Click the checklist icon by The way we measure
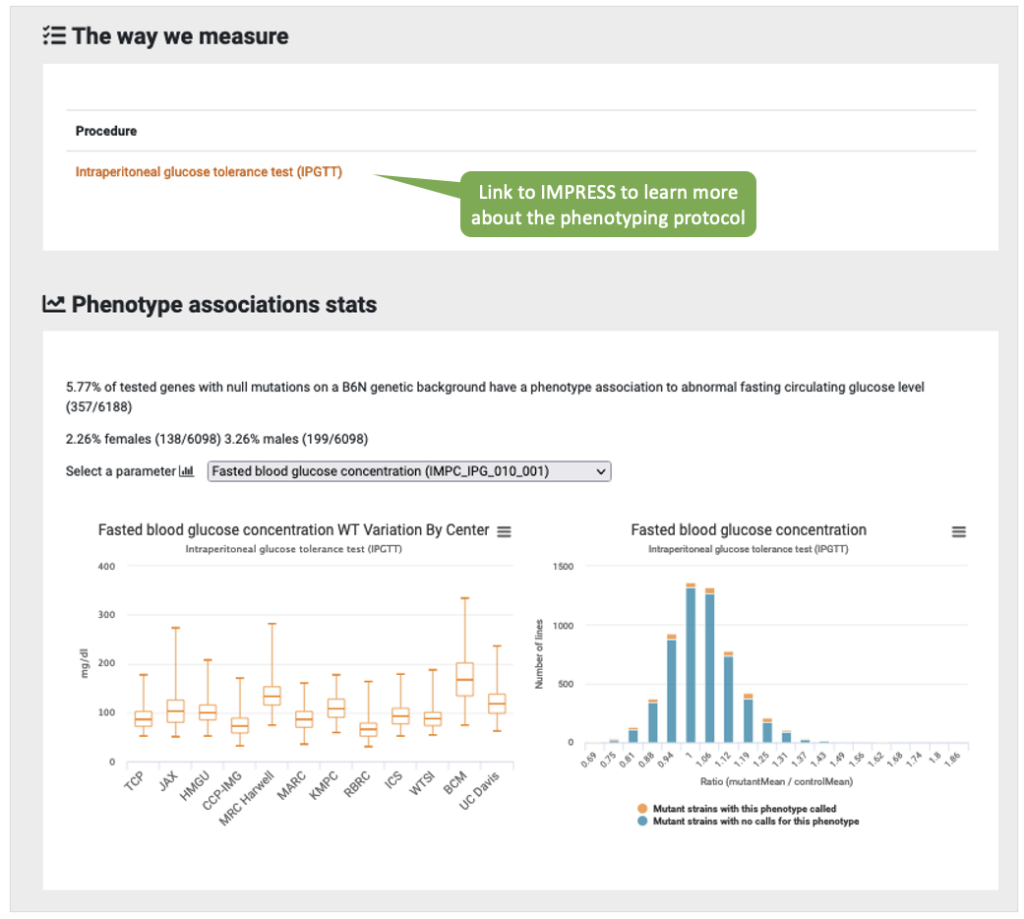The width and height of the screenshot is (1024, 919). click(54, 36)
